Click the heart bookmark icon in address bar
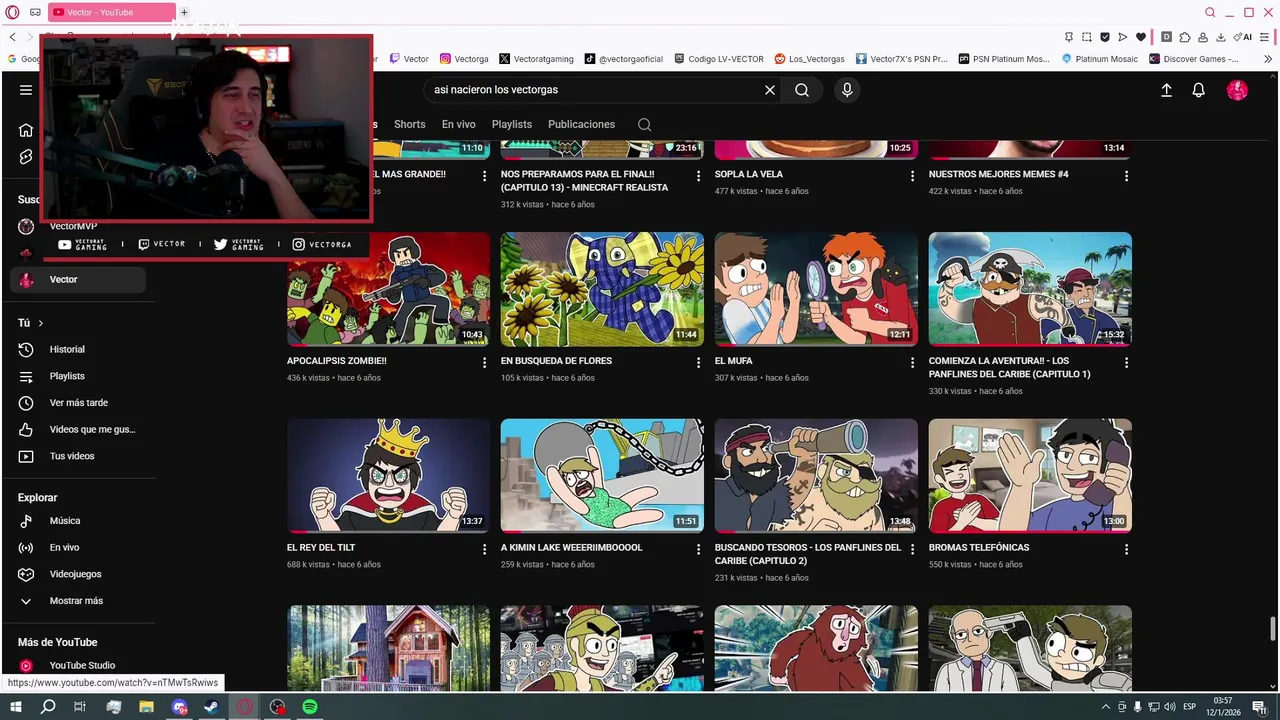The height and width of the screenshot is (720, 1280). click(x=1141, y=37)
